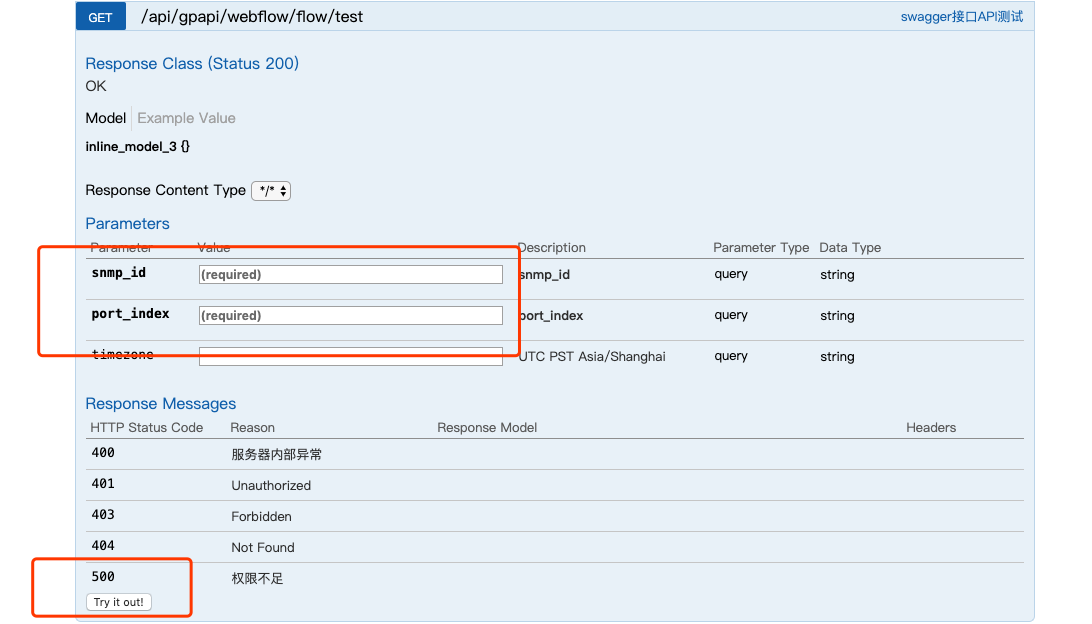Click inside the port_index required input field
Image resolution: width=1092 pixels, height=624 pixels.
tap(350, 315)
